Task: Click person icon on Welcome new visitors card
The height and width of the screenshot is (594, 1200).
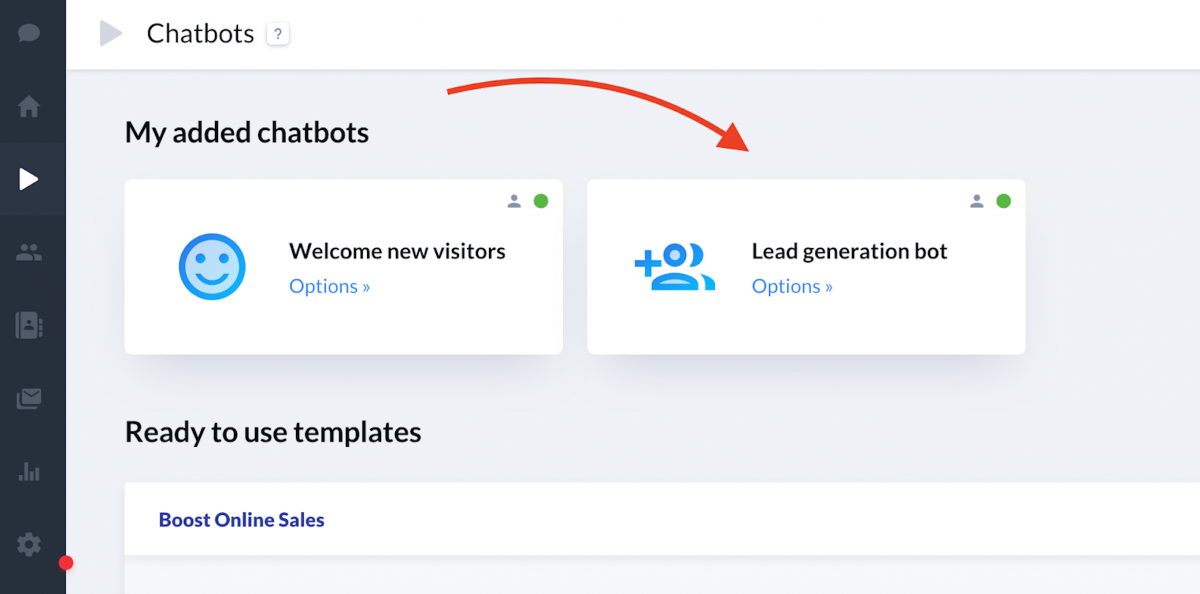Action: pos(514,201)
